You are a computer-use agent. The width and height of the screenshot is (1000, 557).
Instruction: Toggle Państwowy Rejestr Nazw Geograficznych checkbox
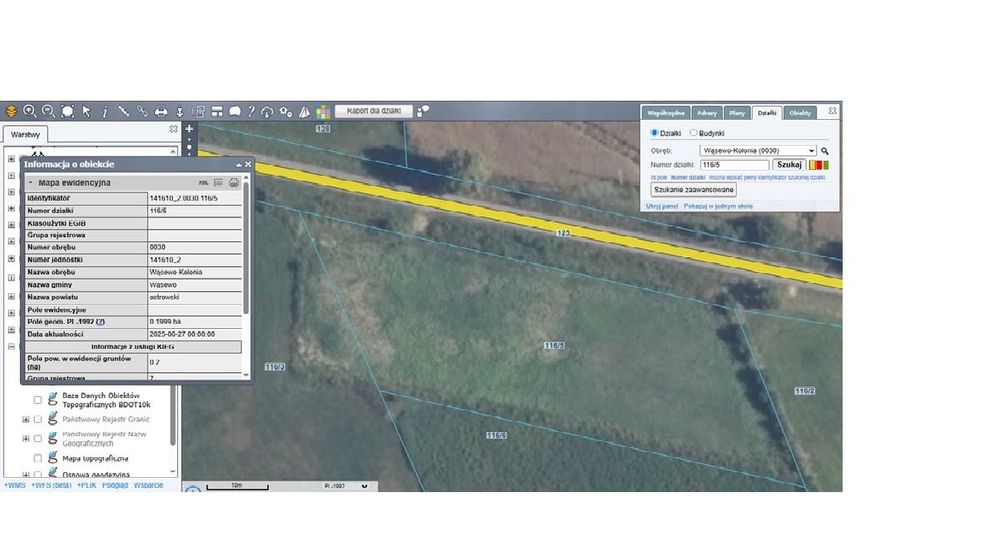(x=38, y=438)
